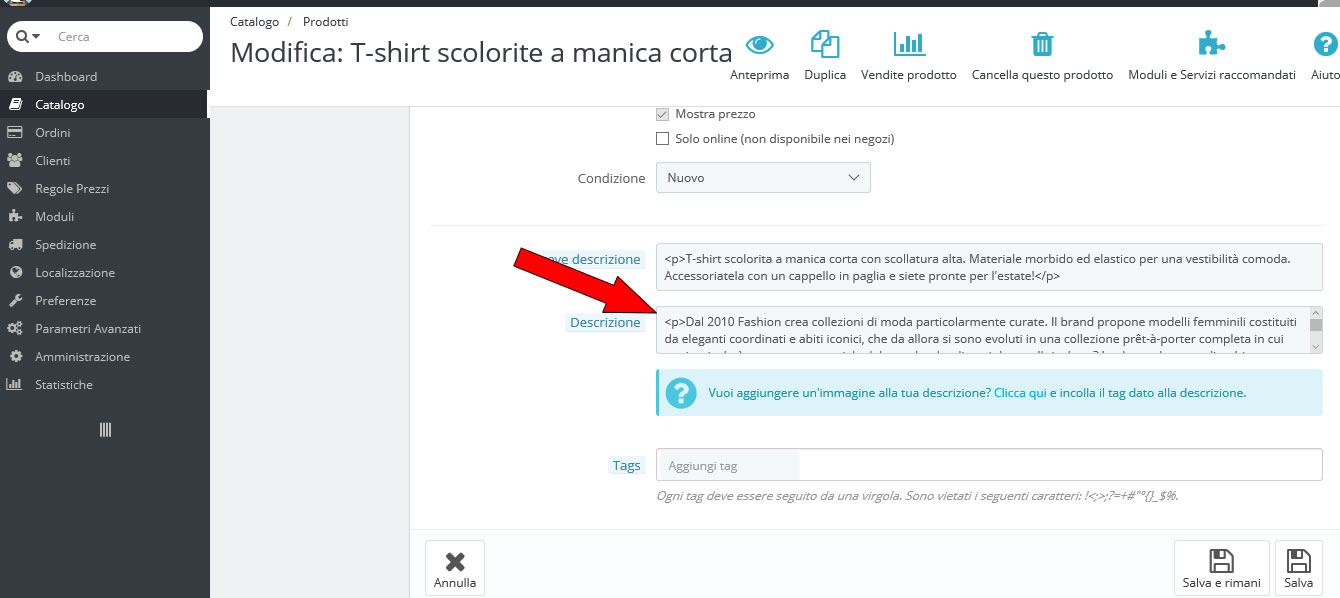1340x598 pixels.
Task: Click the Aiuto help icon
Action: pyautogui.click(x=1325, y=44)
